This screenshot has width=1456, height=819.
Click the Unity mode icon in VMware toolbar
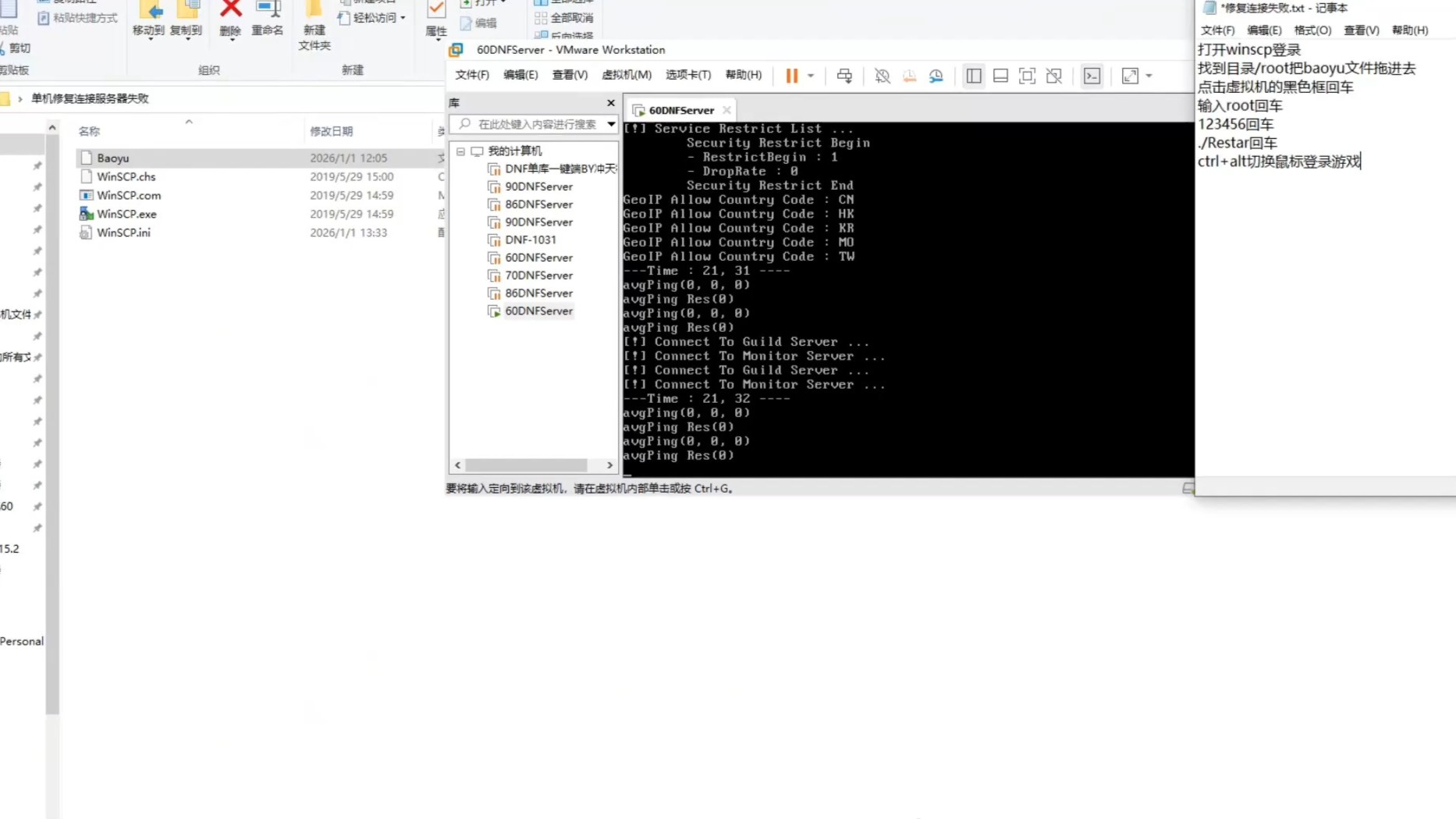pos(1053,76)
